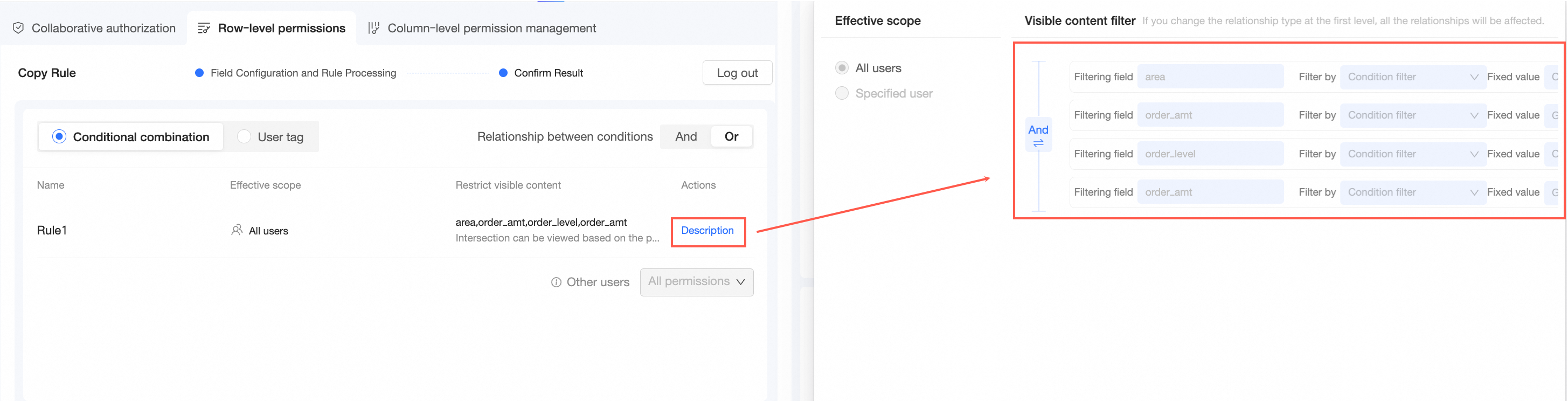The height and width of the screenshot is (401, 1568).
Task: Click the order_level filtering field
Action: click(x=1210, y=154)
